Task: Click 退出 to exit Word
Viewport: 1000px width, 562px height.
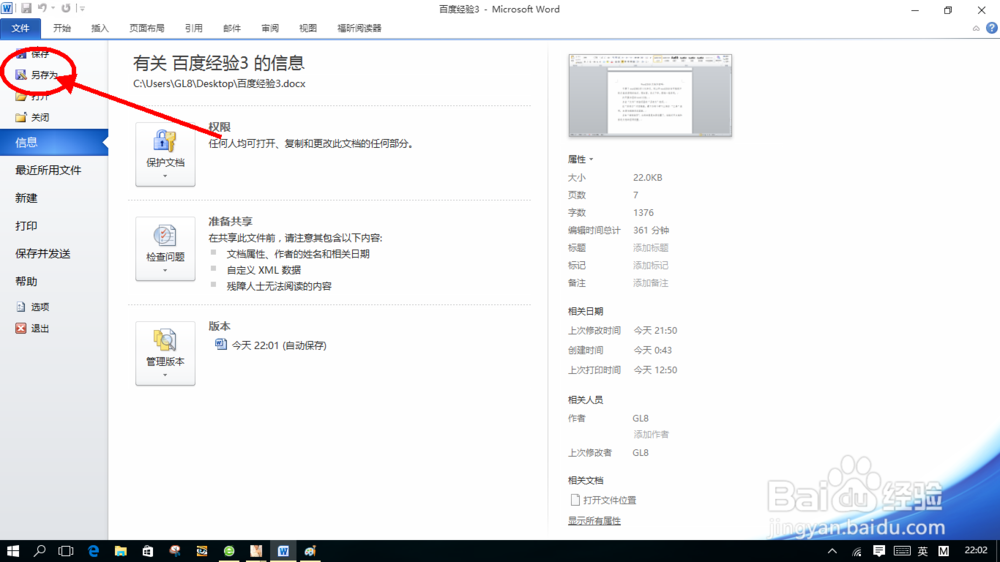Action: click(x=33, y=329)
